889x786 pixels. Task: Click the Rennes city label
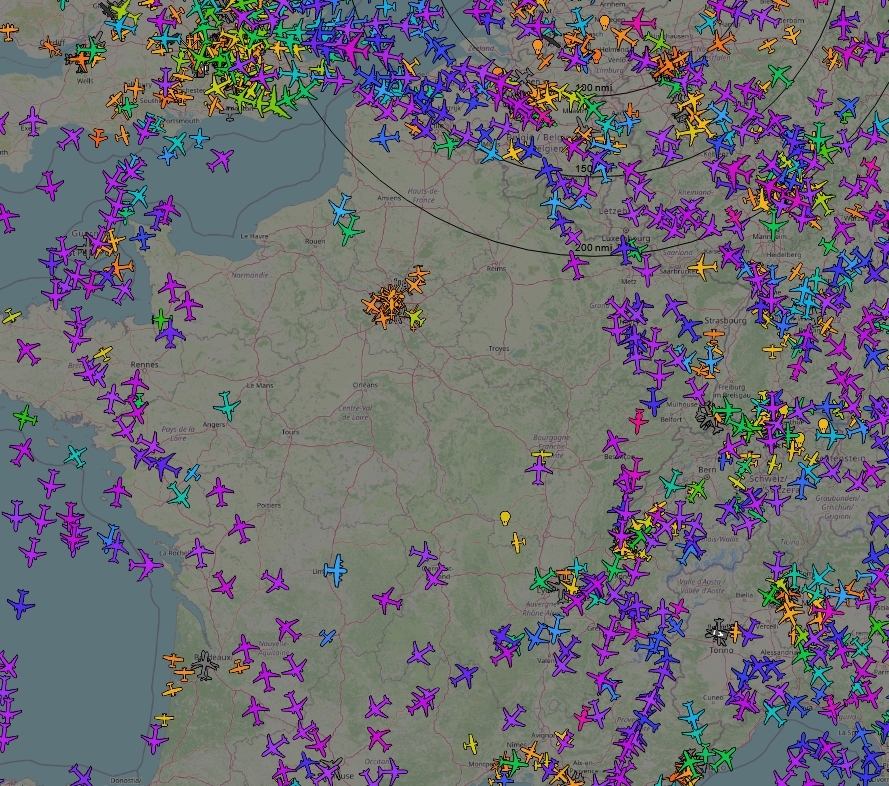[x=145, y=365]
